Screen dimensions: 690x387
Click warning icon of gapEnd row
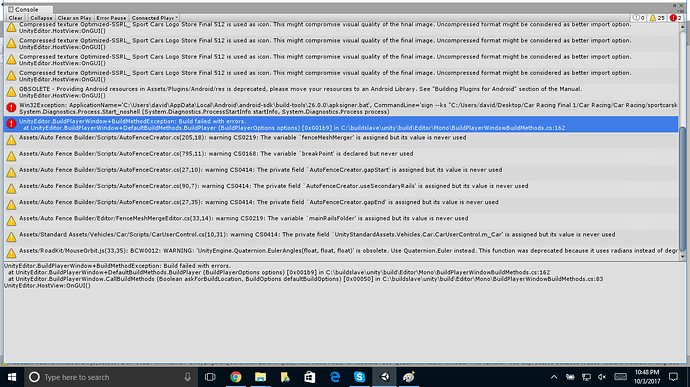click(11, 205)
